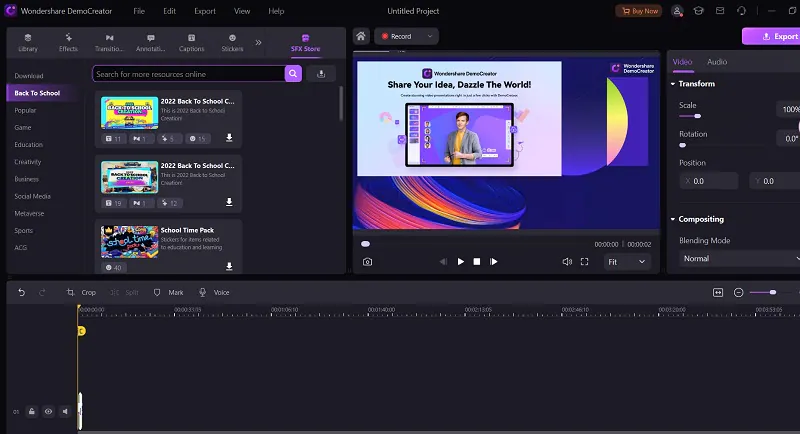
Task: Open the graduation cap tutorials icon
Action: (698, 11)
